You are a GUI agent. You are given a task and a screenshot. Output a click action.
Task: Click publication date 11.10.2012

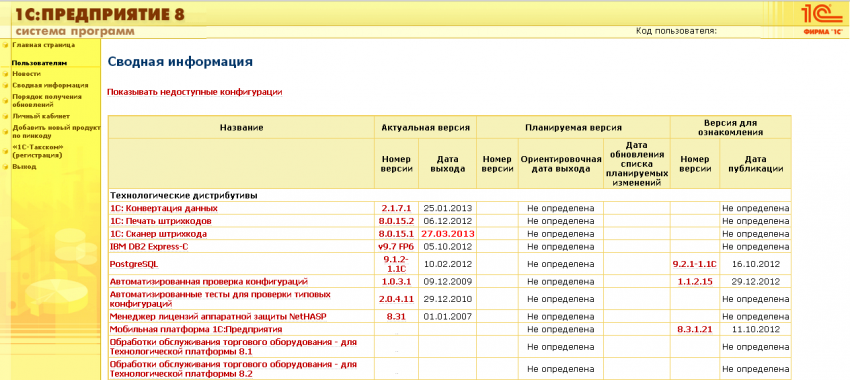pyautogui.click(x=755, y=329)
